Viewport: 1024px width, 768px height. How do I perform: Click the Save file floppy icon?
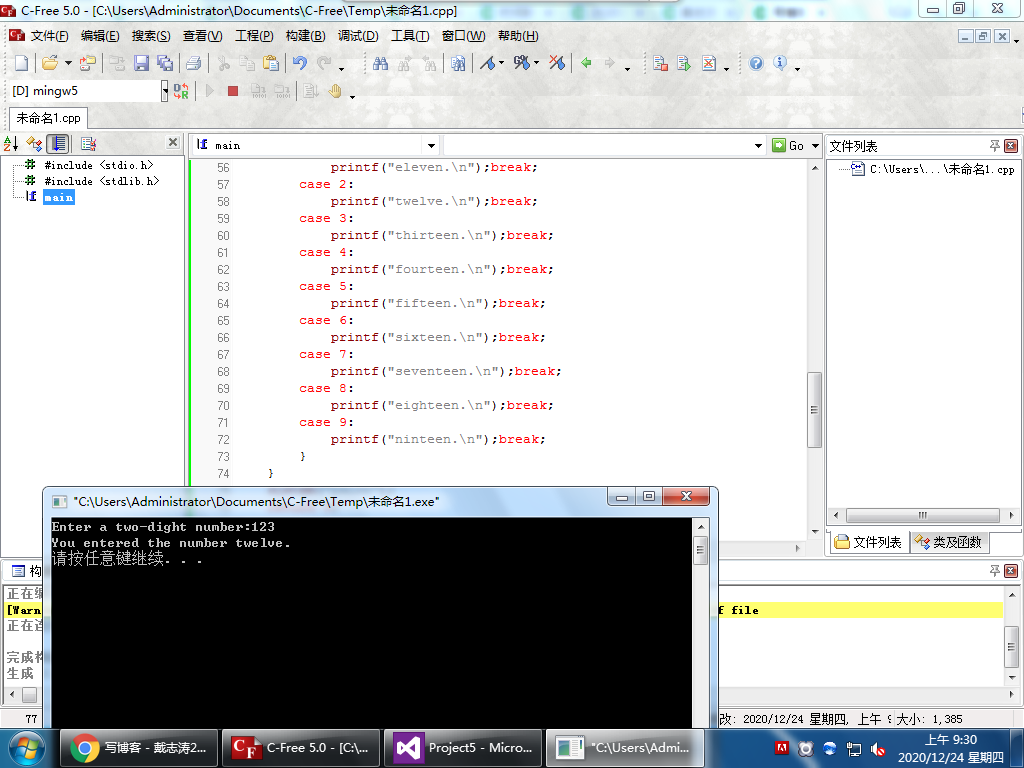point(141,63)
